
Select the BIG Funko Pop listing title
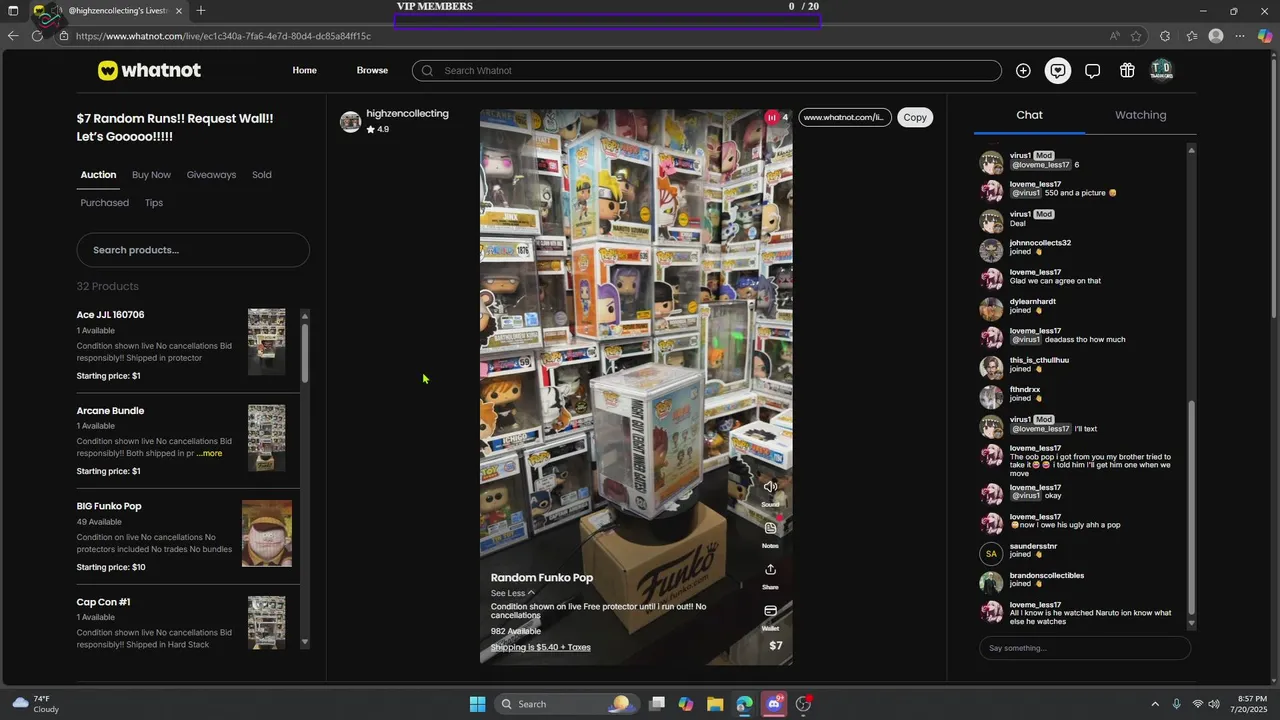tap(109, 506)
